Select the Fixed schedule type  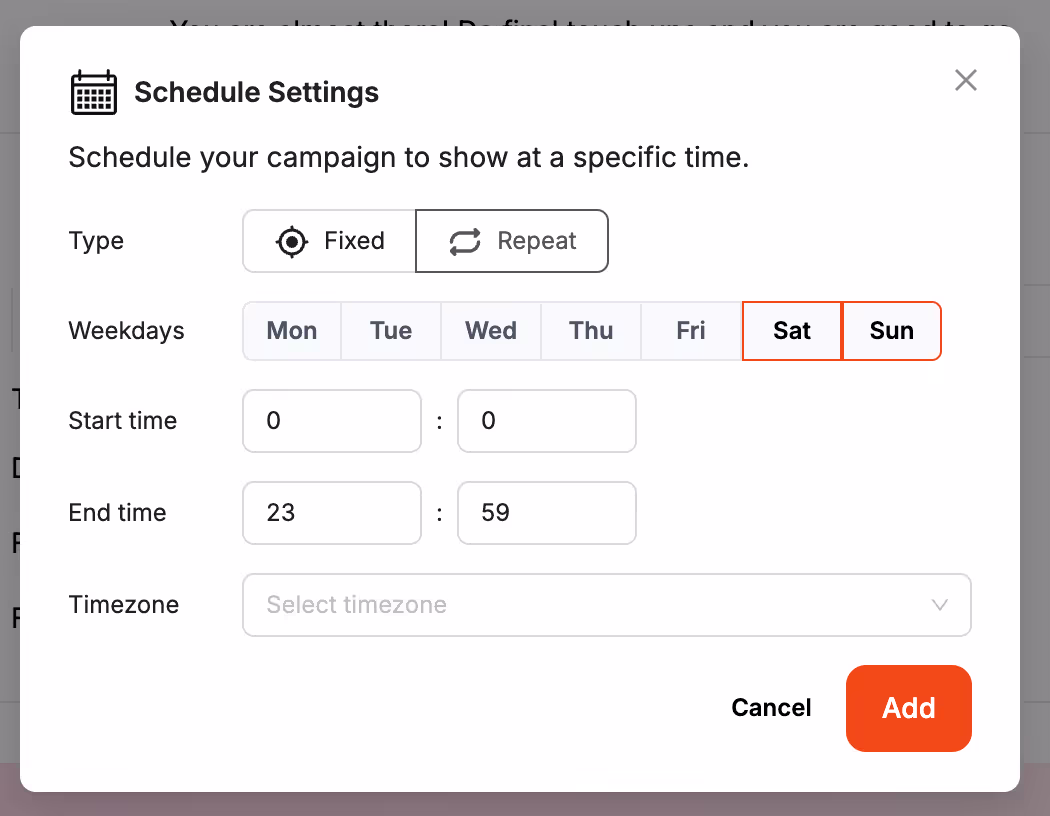(x=330, y=241)
